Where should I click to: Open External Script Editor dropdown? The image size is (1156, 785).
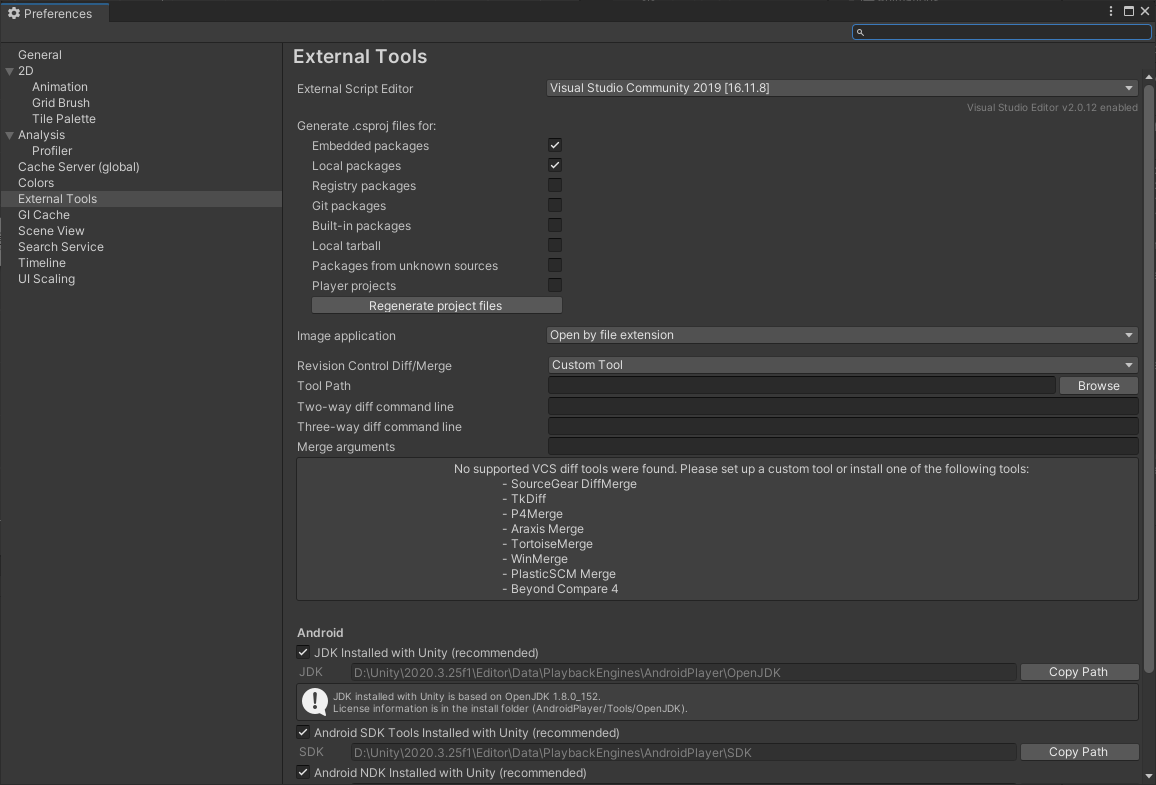pos(842,88)
